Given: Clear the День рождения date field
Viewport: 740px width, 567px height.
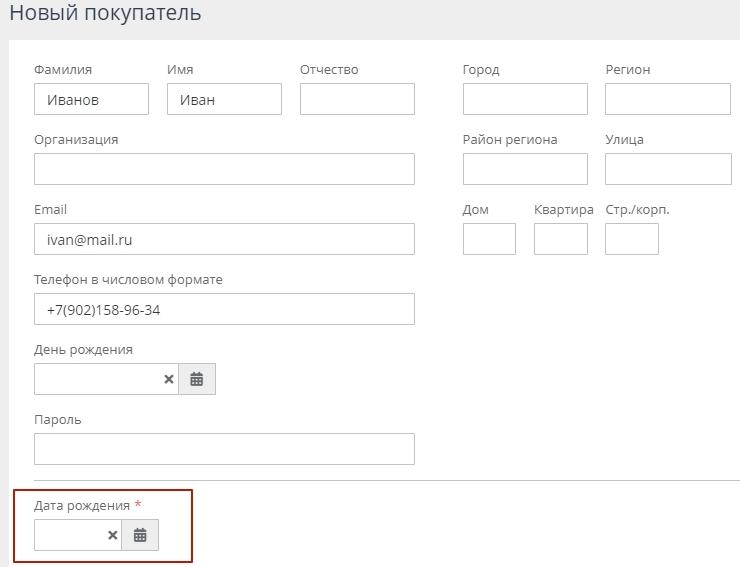Looking at the screenshot, I should click(168, 379).
